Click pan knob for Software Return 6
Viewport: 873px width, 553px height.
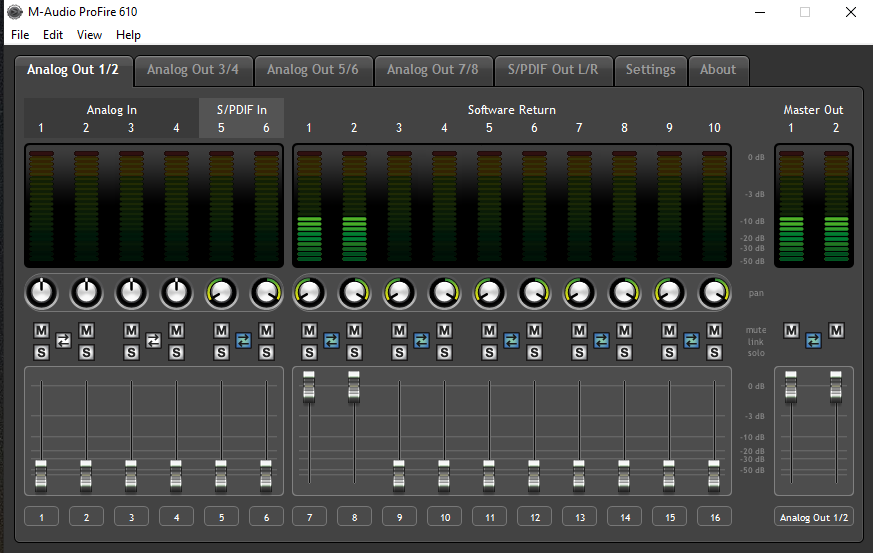point(534,292)
